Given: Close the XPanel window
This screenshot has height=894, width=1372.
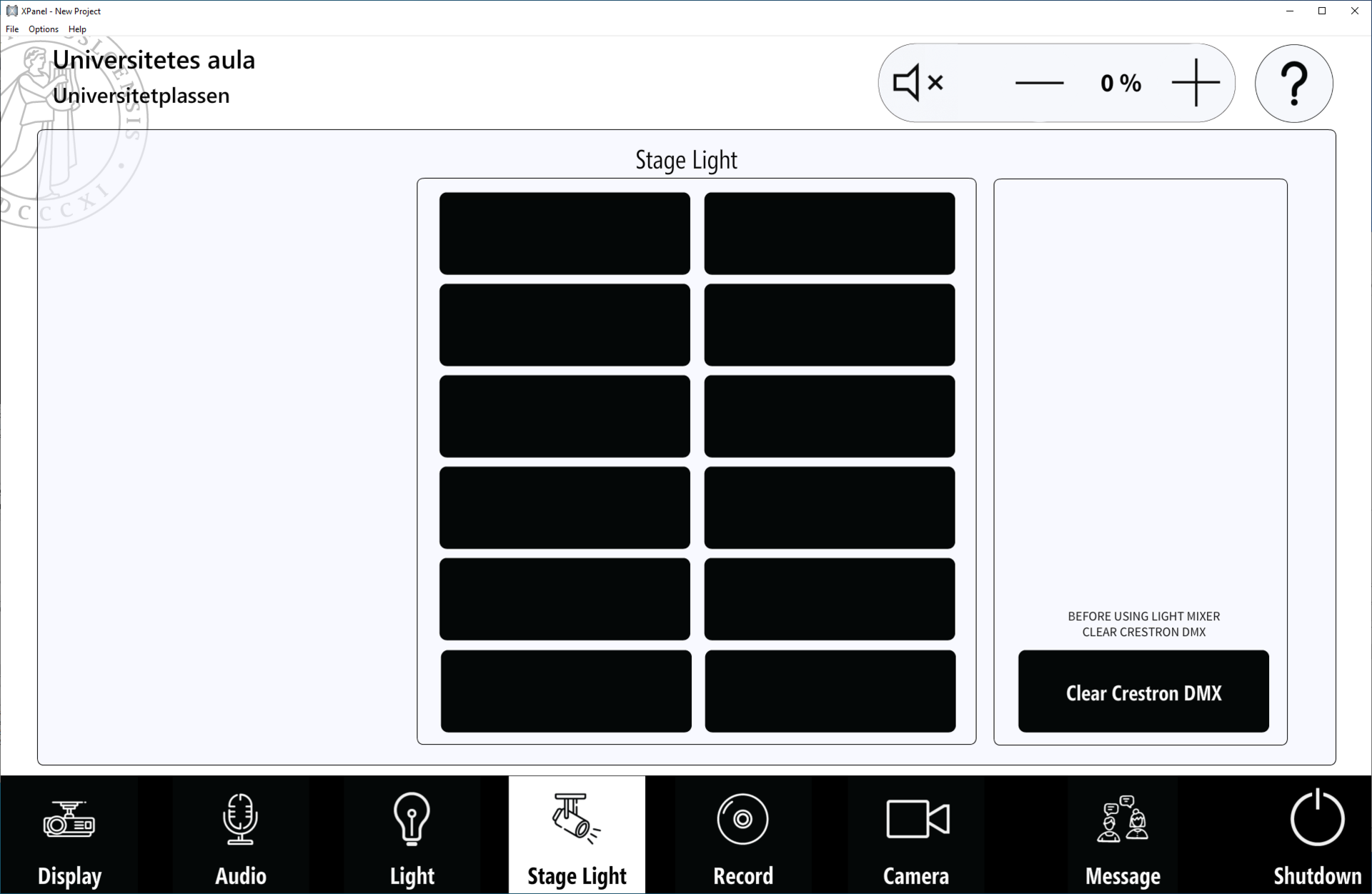Looking at the screenshot, I should coord(1354,11).
